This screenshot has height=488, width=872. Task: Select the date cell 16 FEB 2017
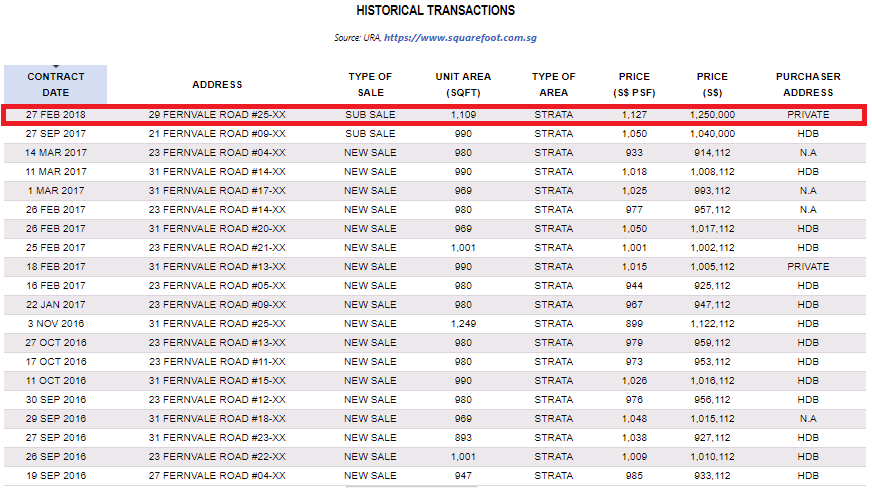[56, 286]
